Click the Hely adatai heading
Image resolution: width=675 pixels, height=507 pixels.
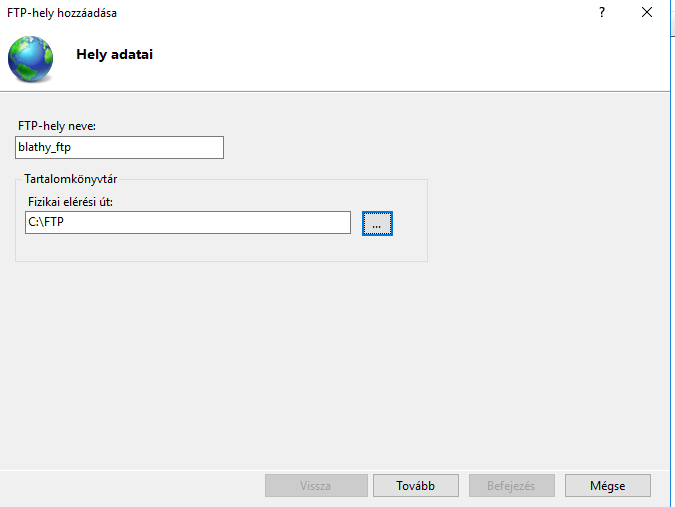[115, 54]
